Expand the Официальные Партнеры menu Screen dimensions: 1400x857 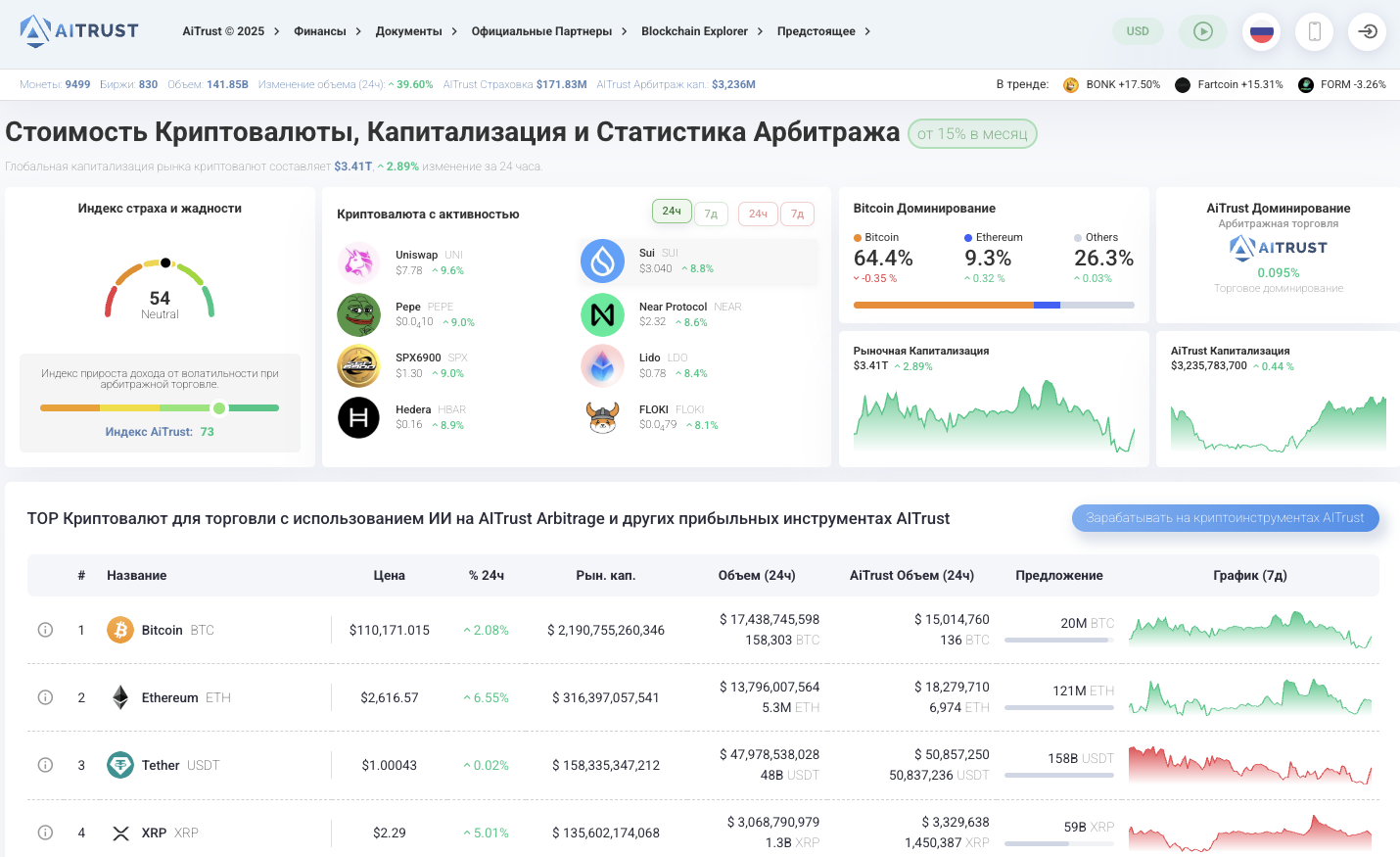[549, 31]
